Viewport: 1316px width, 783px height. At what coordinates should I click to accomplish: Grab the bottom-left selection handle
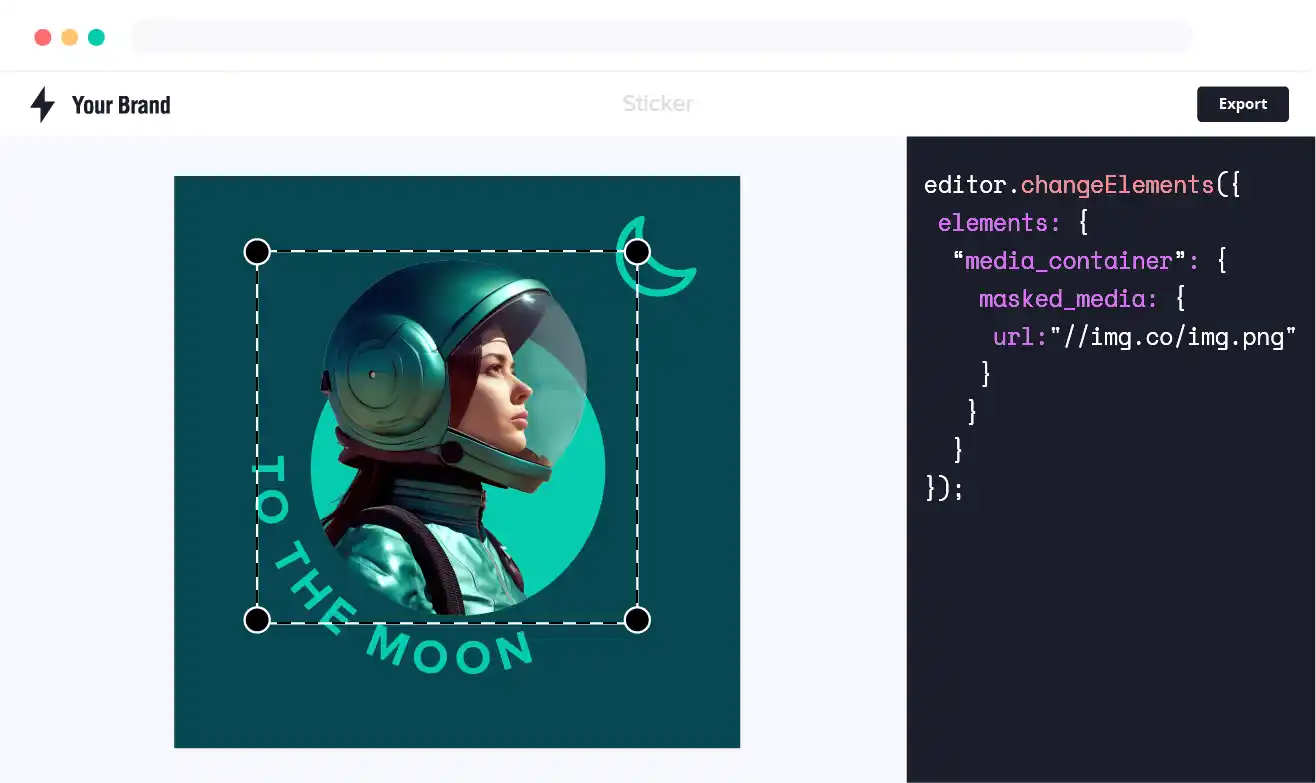pos(257,620)
